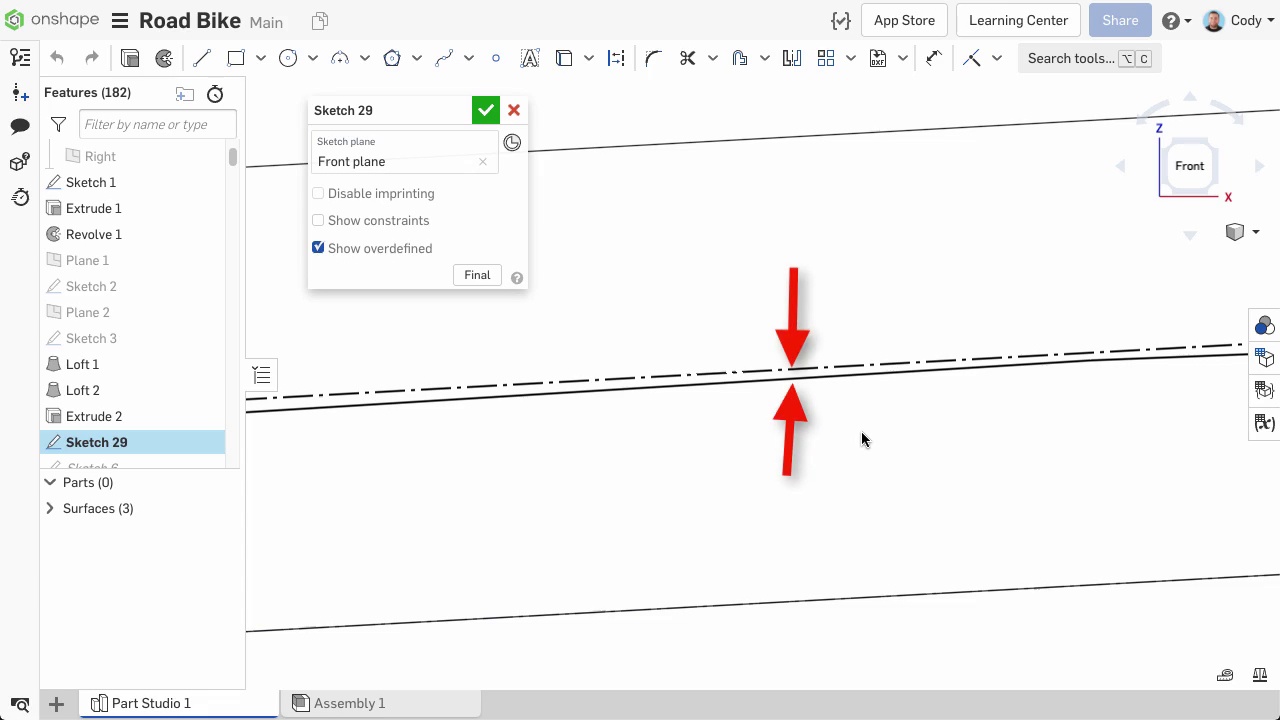Viewport: 1280px width, 720px height.
Task: Open the trim tool dropdown arrow
Action: point(712,59)
